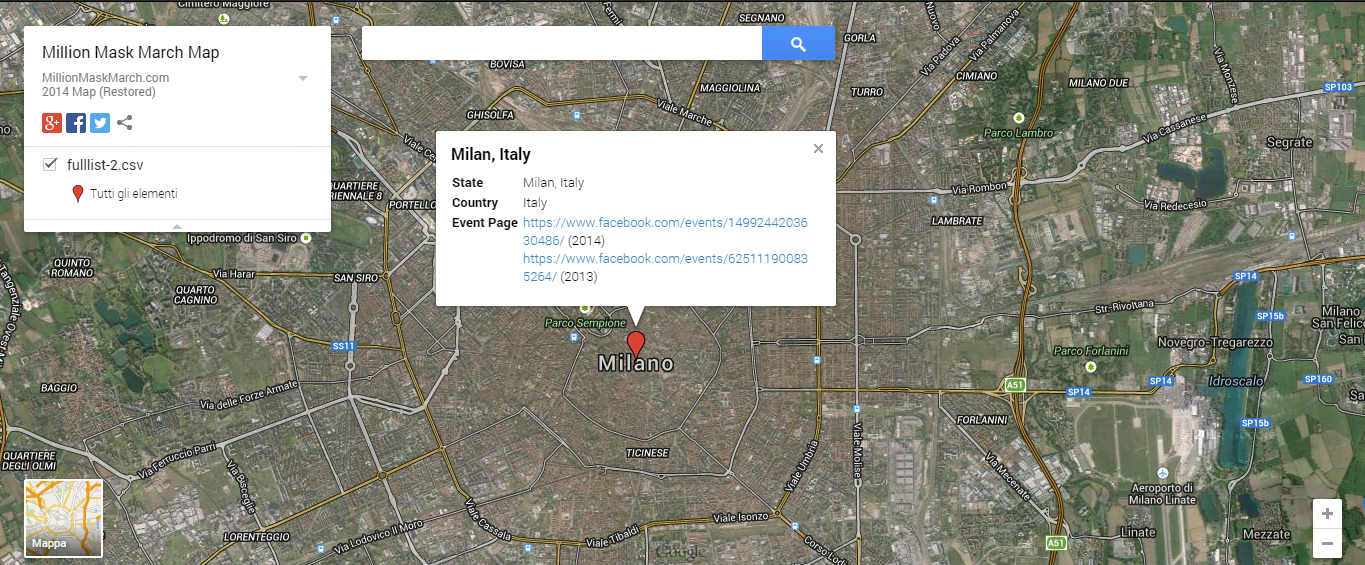Share map on Twitter
Image resolution: width=1365 pixels, height=565 pixels.
point(100,123)
